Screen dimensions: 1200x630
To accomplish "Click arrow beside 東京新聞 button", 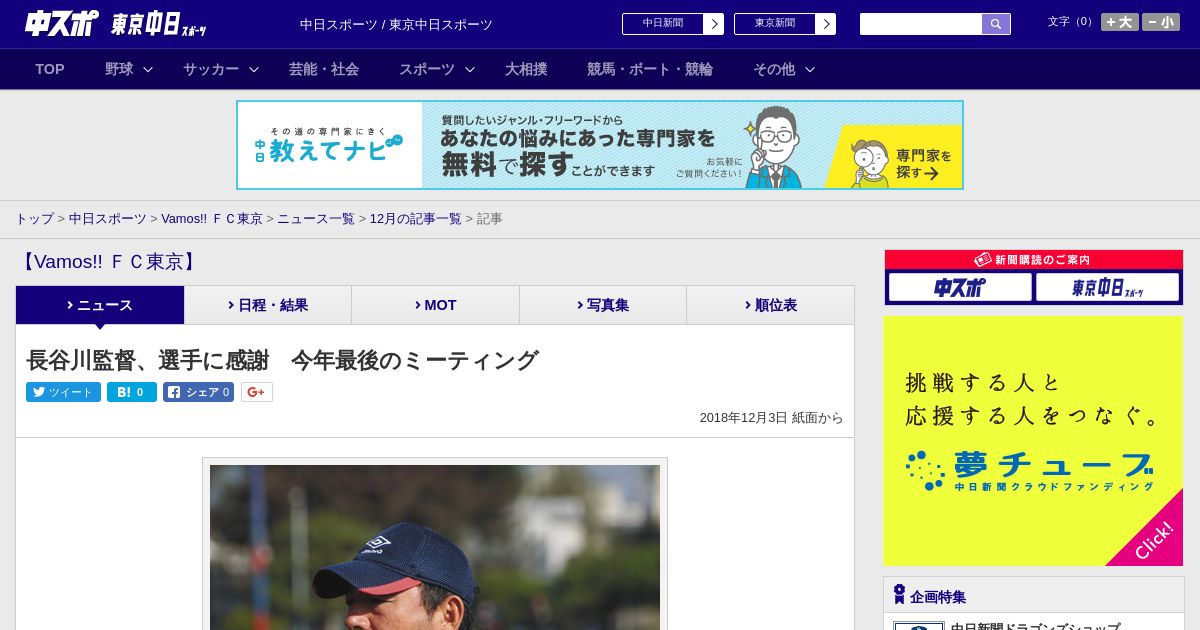I will [826, 24].
